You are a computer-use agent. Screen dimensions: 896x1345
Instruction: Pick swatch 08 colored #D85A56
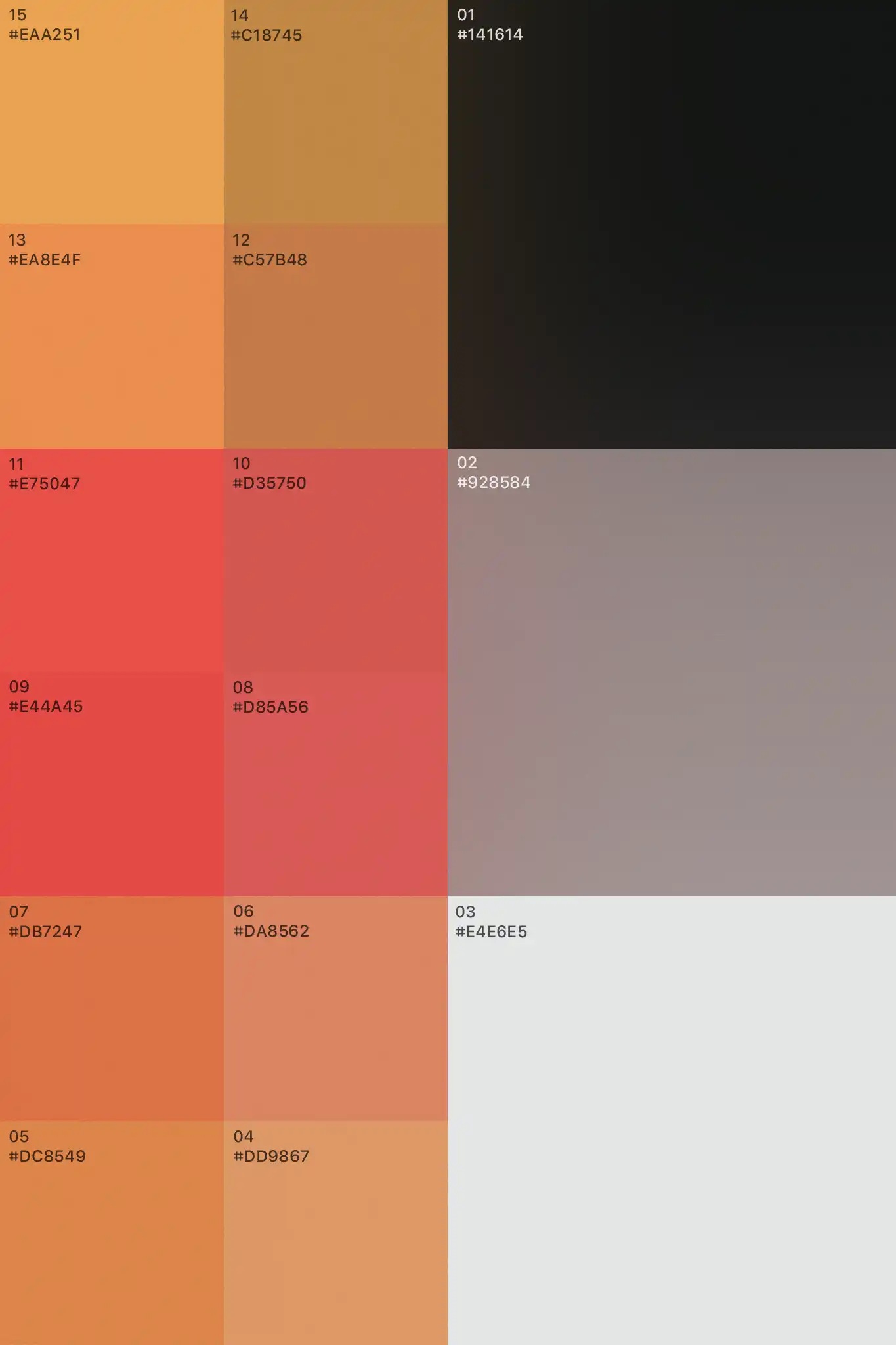tap(335, 784)
